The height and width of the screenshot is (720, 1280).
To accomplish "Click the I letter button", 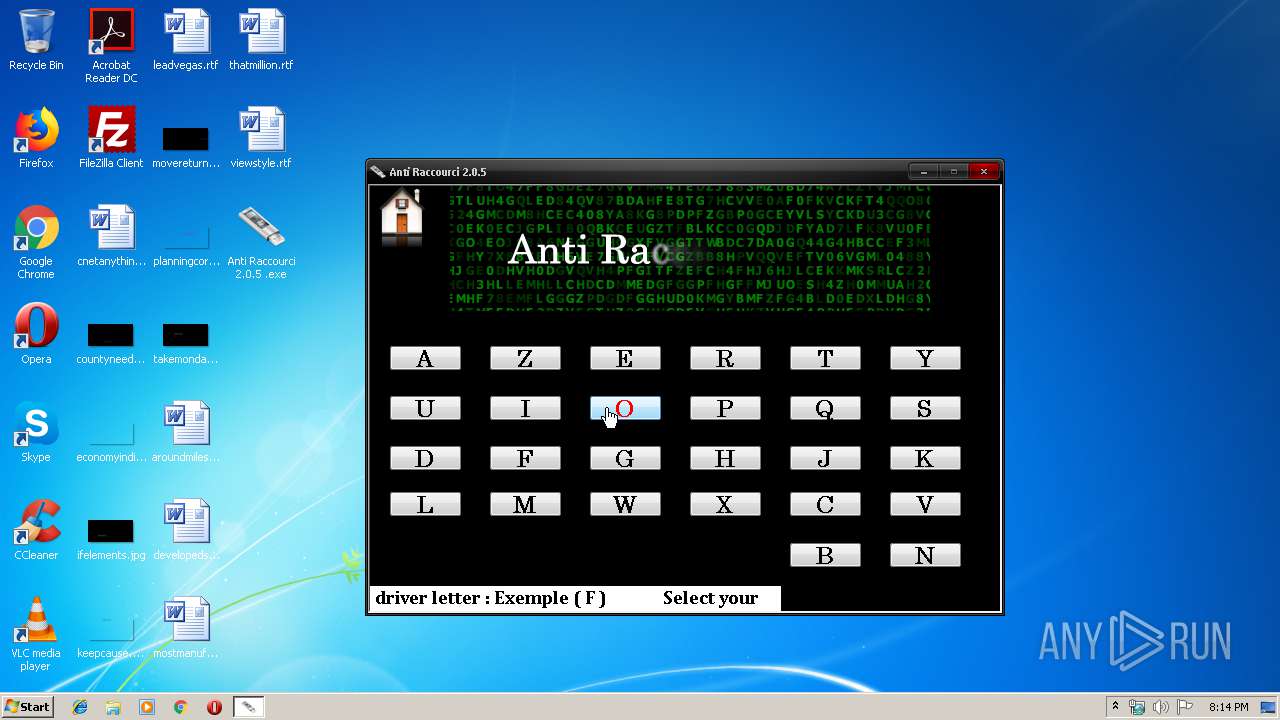I will pos(525,409).
